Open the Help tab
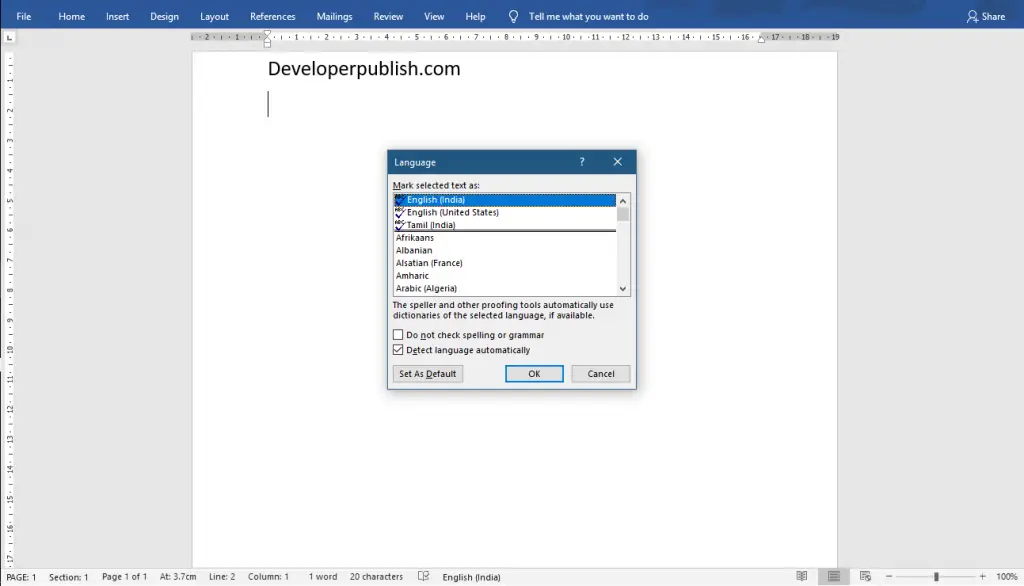 click(475, 16)
